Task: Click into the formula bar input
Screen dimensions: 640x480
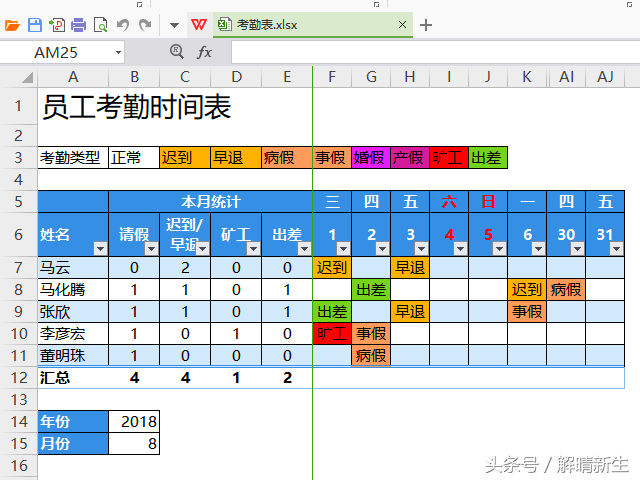Action: (436, 52)
